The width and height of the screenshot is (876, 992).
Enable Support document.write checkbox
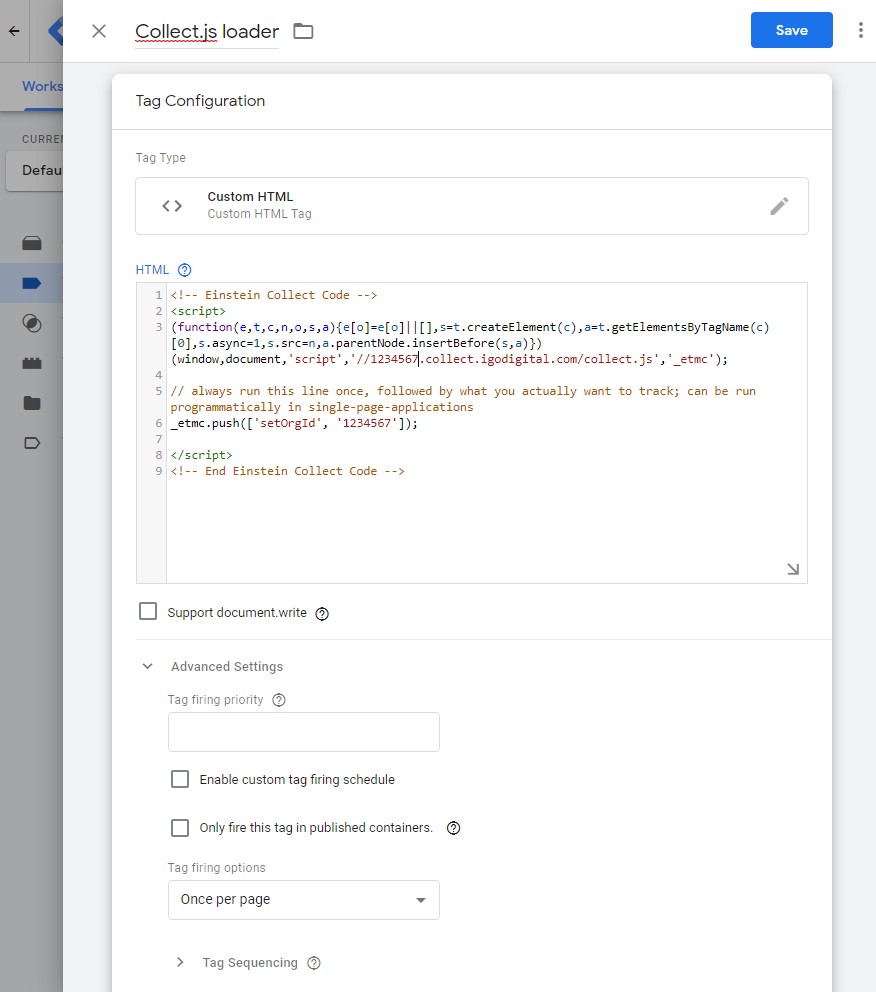click(148, 611)
